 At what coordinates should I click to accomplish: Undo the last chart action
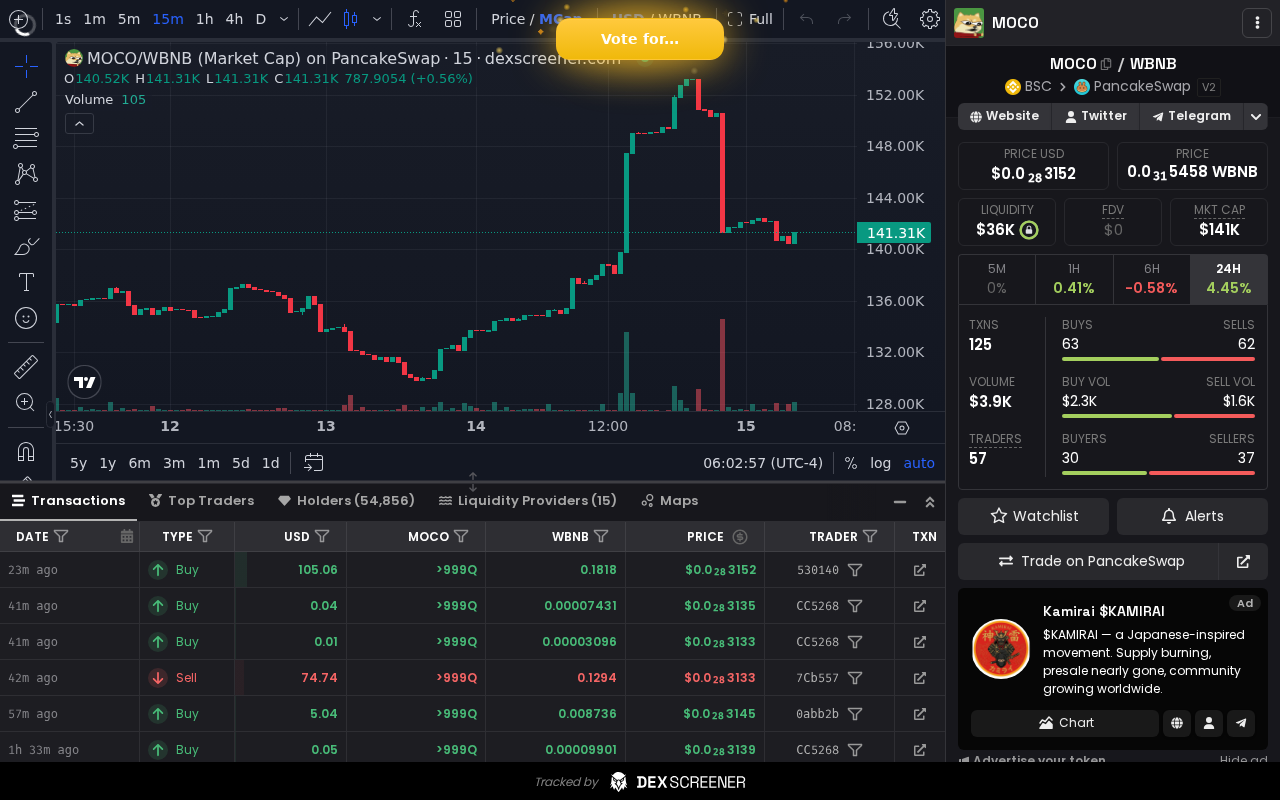tap(807, 19)
